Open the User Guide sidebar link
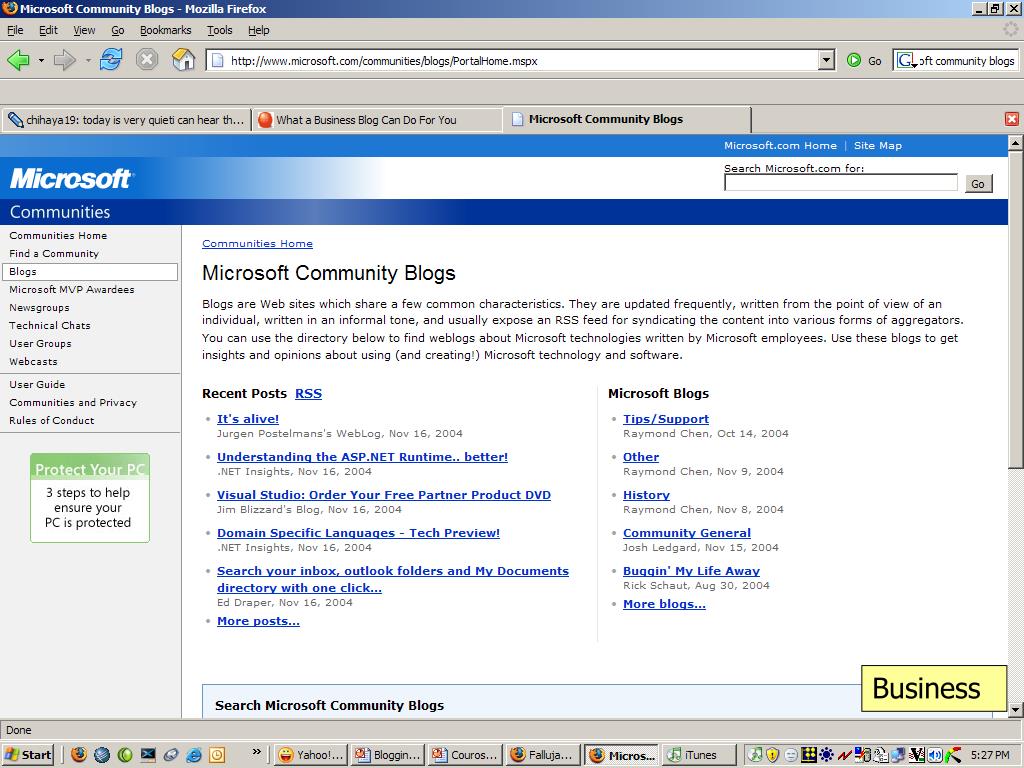1024x768 pixels. point(37,385)
